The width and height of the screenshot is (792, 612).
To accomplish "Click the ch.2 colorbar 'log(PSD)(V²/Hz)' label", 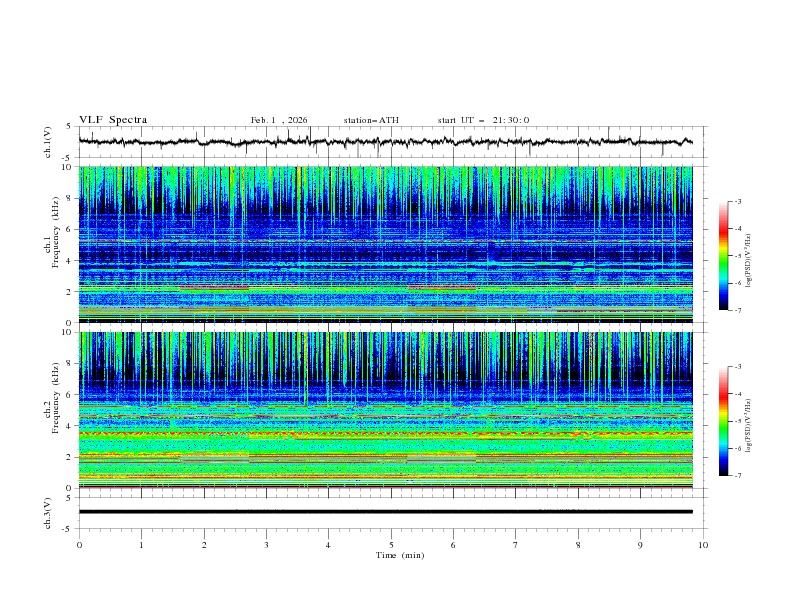I will 749,425.
